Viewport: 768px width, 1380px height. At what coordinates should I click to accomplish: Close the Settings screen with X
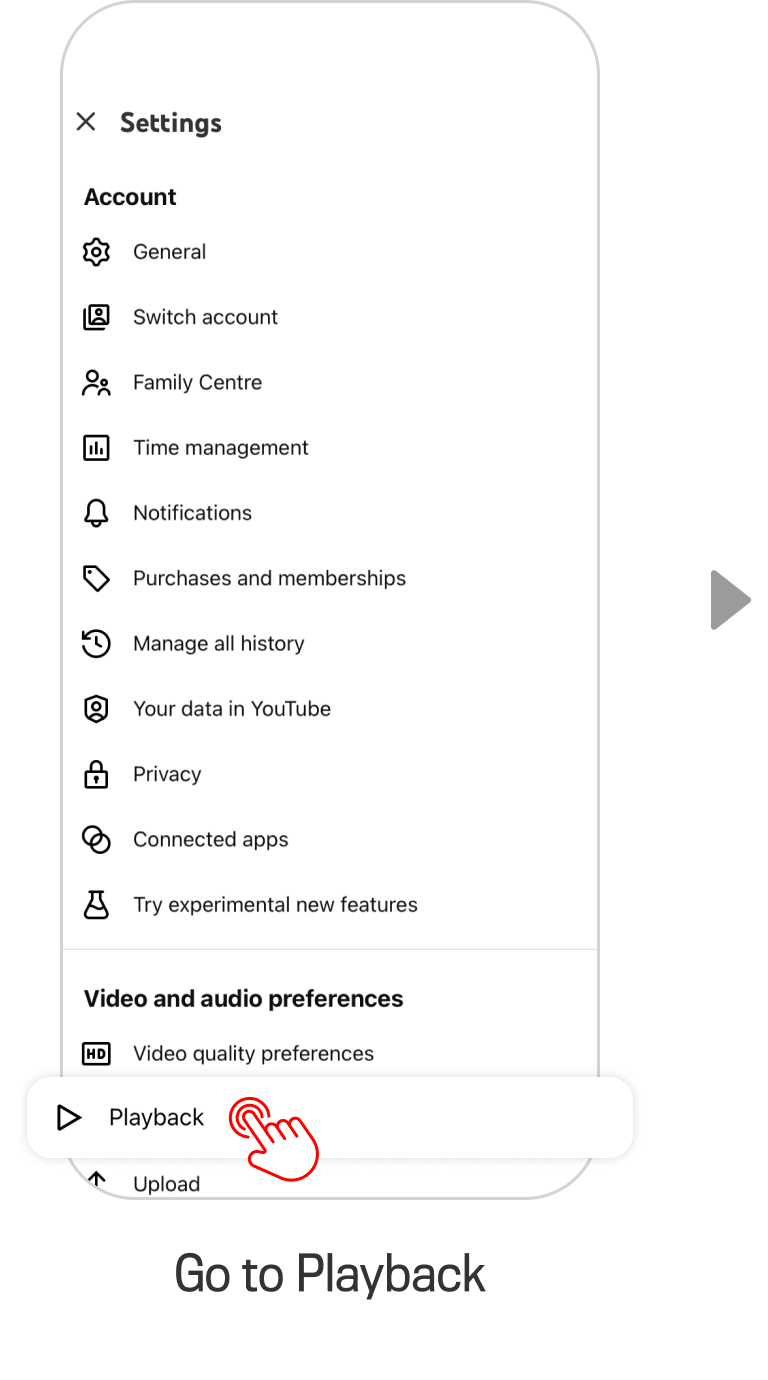click(86, 122)
